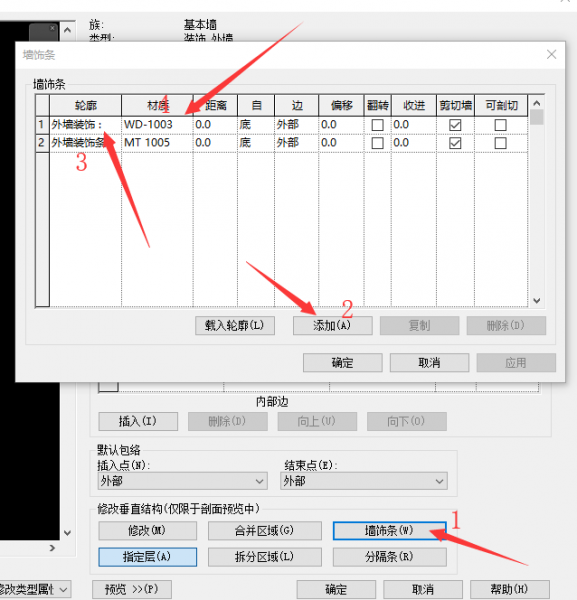The height and width of the screenshot is (600, 577).
Task: Click table scrollbar up arrow
Action: point(537,103)
